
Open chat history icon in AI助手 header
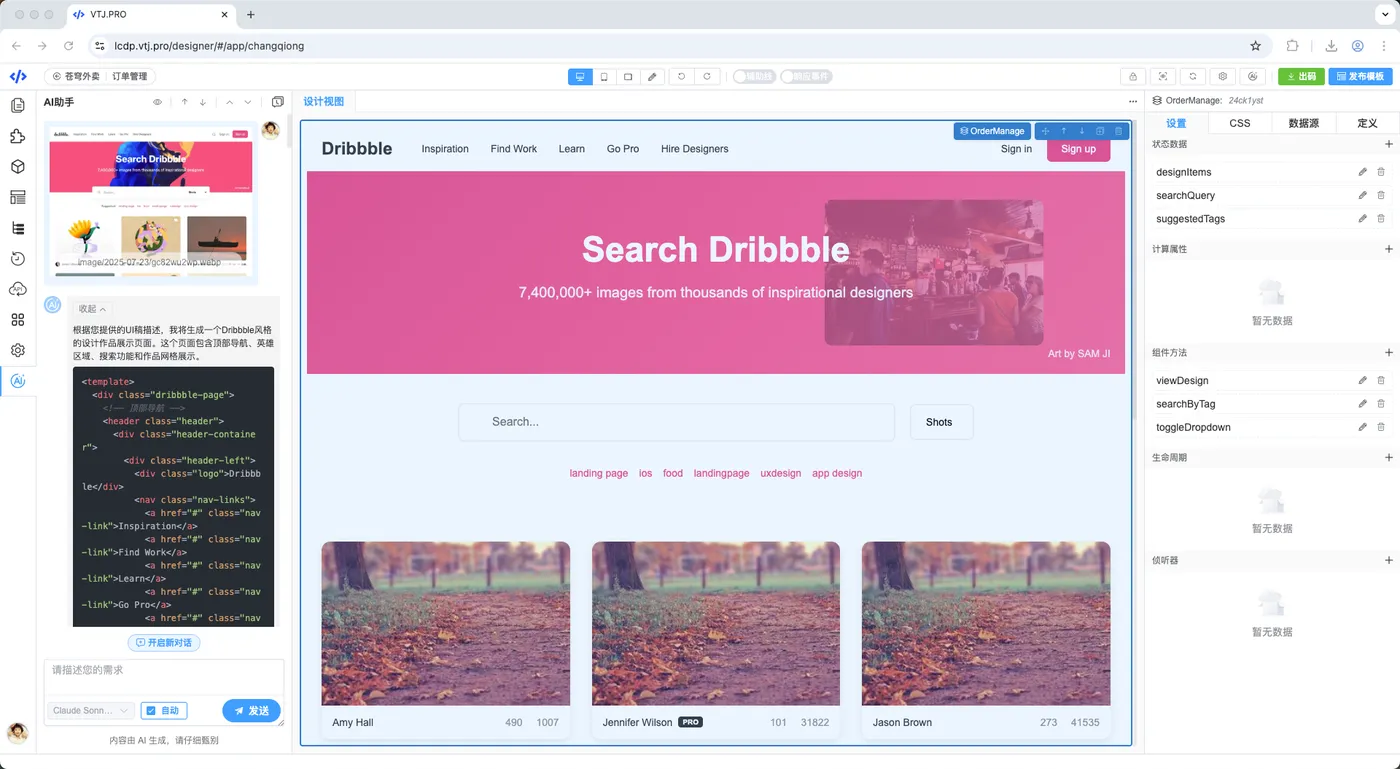[x=278, y=102]
